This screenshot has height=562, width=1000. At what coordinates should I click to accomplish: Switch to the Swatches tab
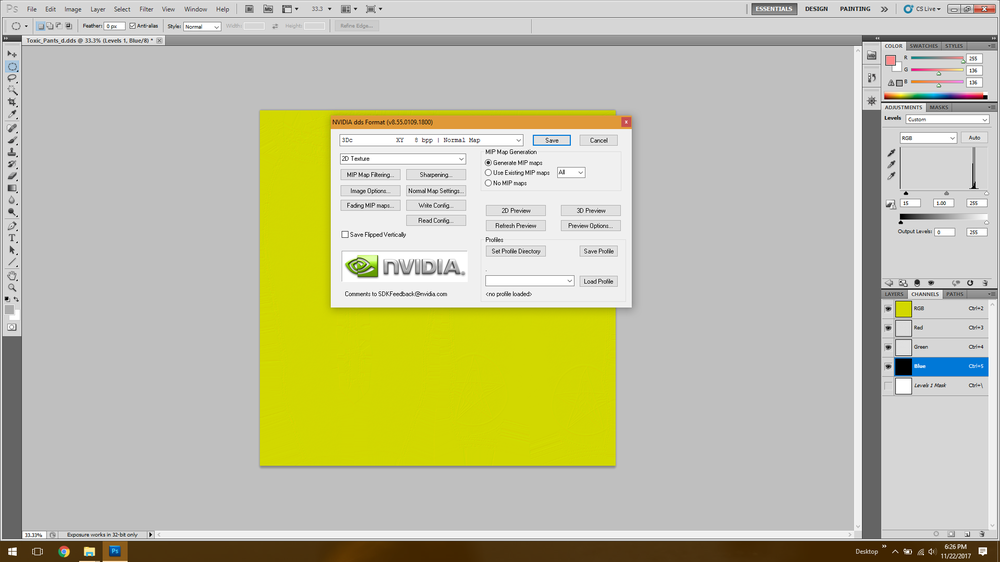pos(923,46)
